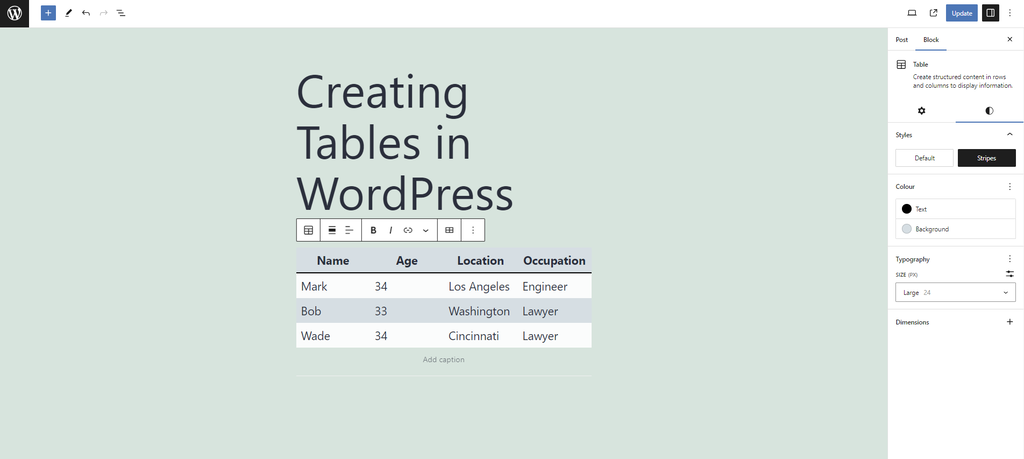Screen dimensions: 1024x459
Task: Open Colour panel options menu
Action: [x=1010, y=187]
